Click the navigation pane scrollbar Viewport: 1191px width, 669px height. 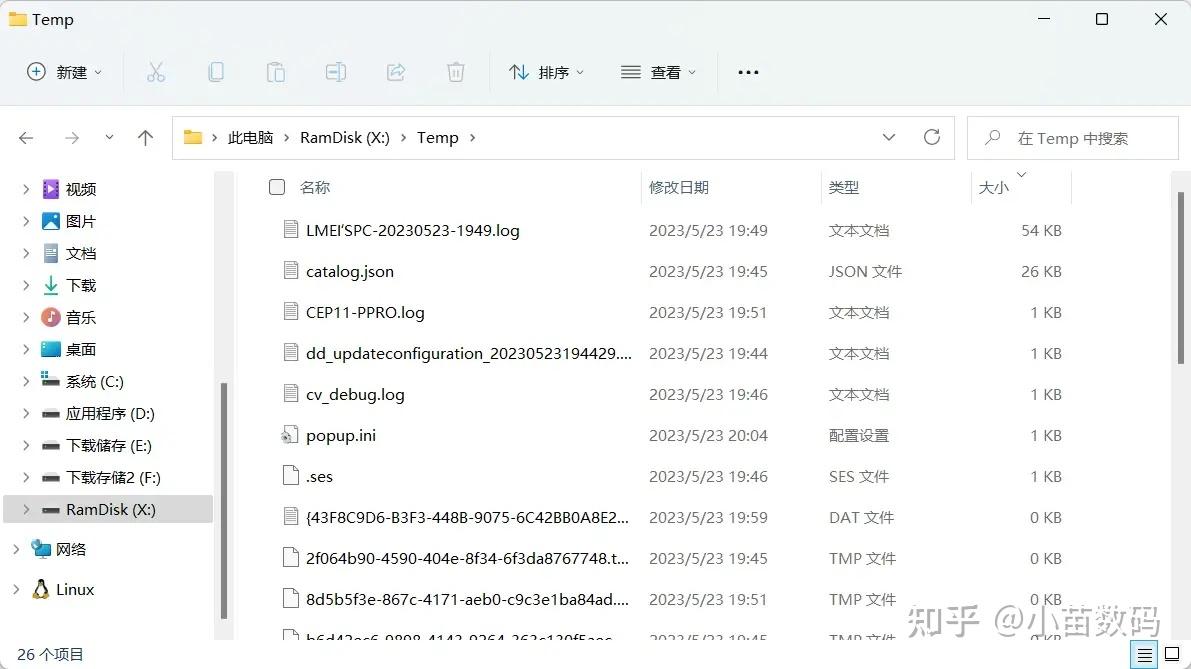click(x=224, y=501)
